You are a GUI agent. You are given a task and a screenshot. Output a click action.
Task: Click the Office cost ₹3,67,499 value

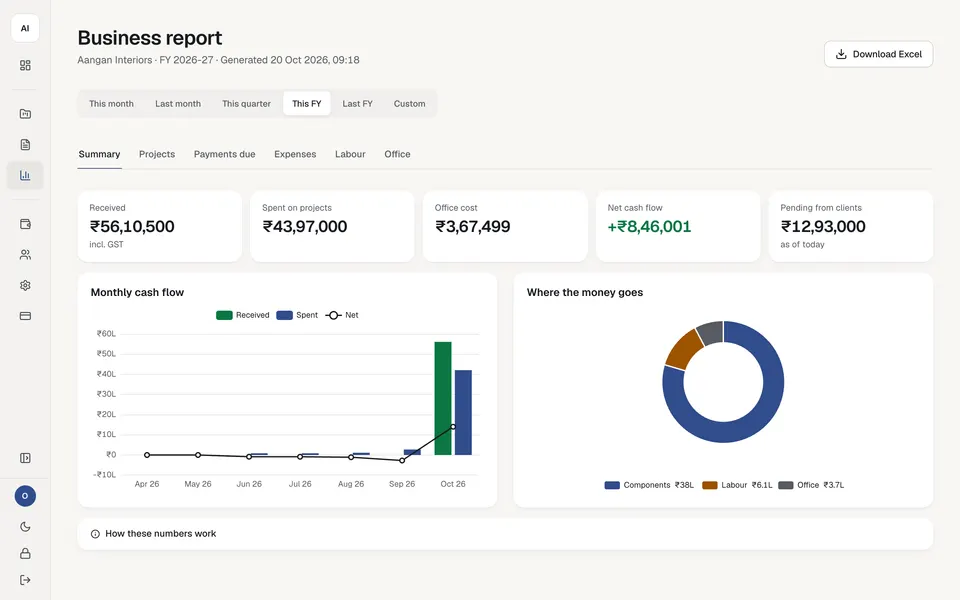tap(473, 227)
